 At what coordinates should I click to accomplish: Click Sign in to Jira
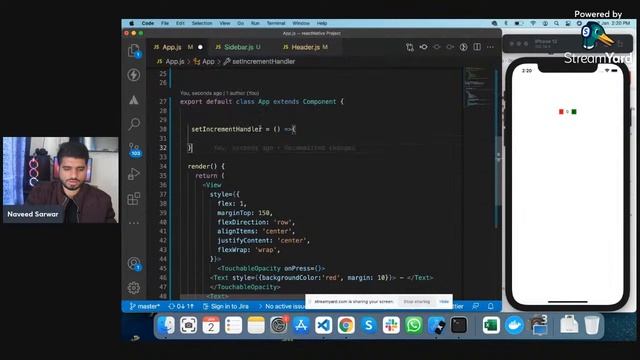[x=226, y=306]
